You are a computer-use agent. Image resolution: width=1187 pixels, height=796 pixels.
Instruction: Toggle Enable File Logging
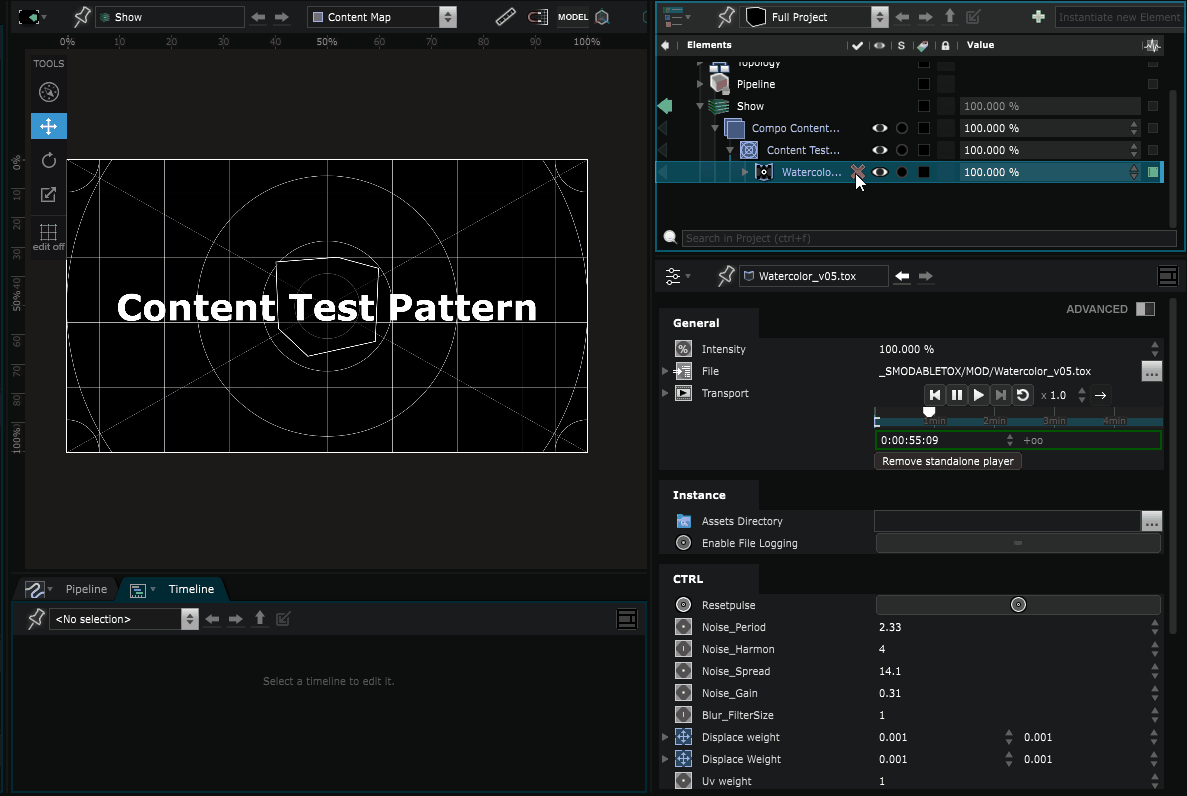(x=1017, y=543)
